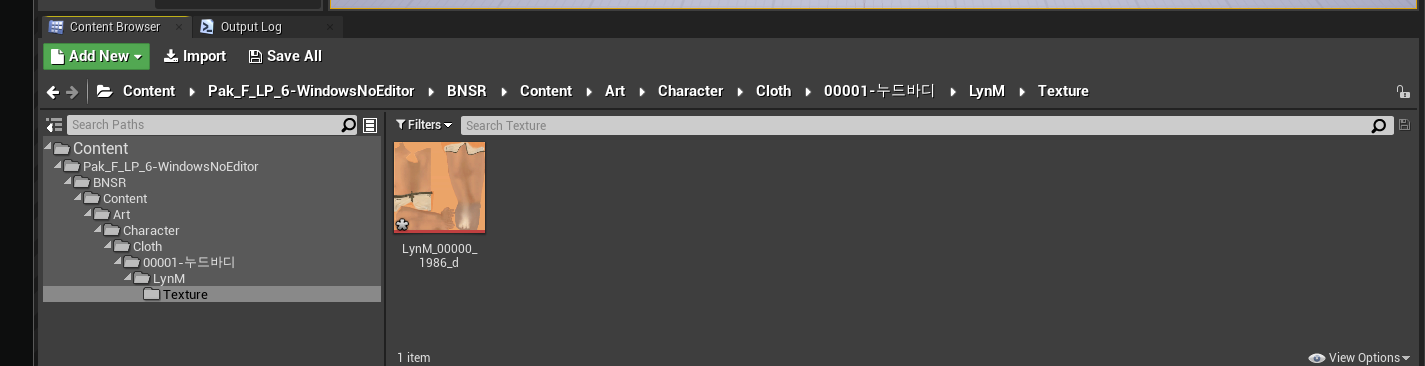This screenshot has height=366, width=1425.
Task: Click the Save All button
Action: click(x=285, y=56)
